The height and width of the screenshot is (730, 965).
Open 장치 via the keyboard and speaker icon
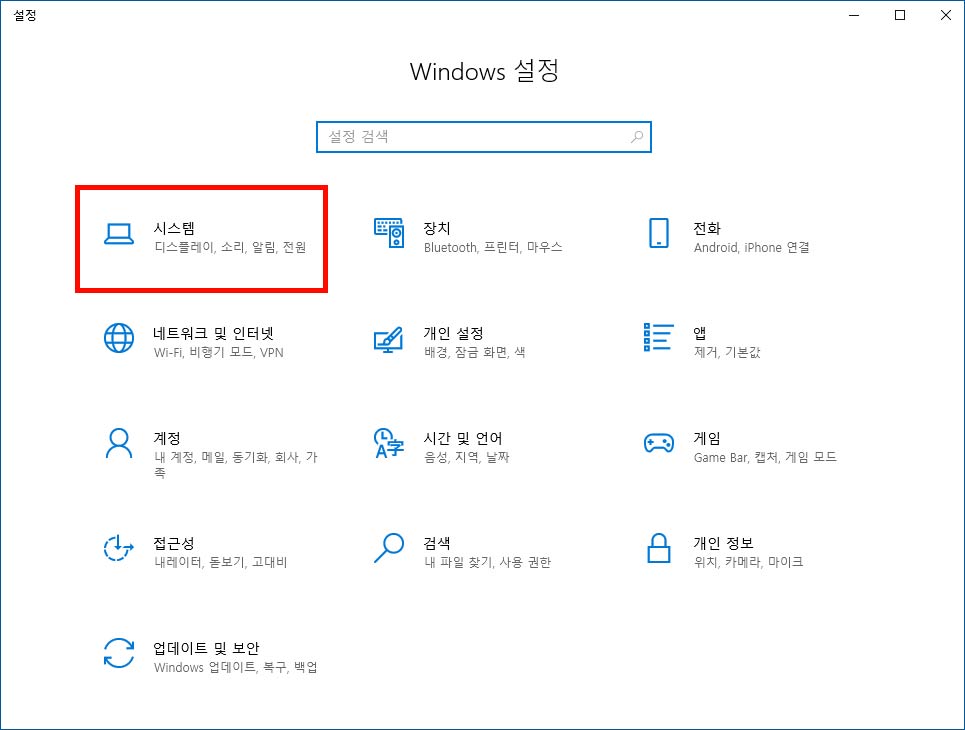pyautogui.click(x=389, y=233)
